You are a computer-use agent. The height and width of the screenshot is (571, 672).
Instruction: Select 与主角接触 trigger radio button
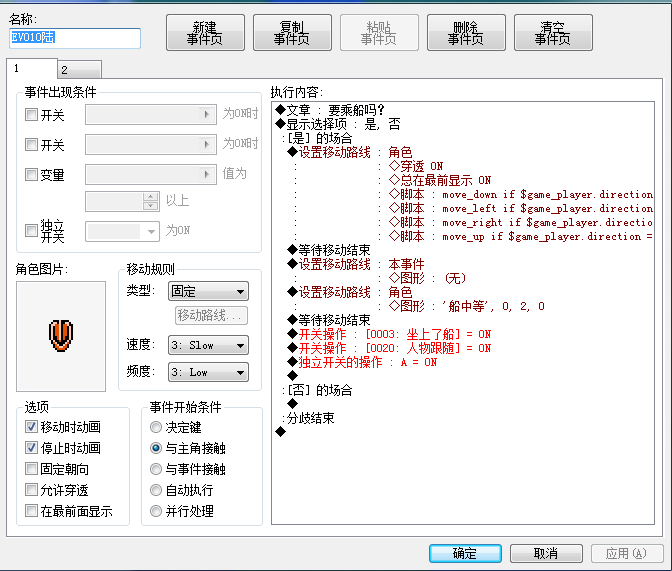coord(156,448)
